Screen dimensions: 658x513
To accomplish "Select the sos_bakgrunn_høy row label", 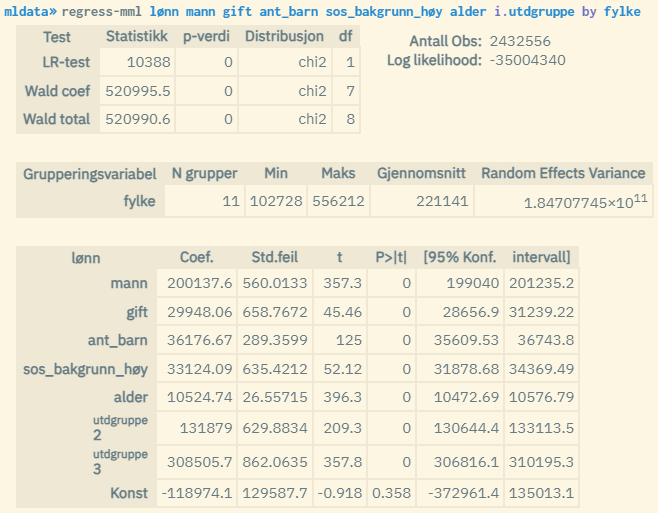I will pyautogui.click(x=86, y=369).
